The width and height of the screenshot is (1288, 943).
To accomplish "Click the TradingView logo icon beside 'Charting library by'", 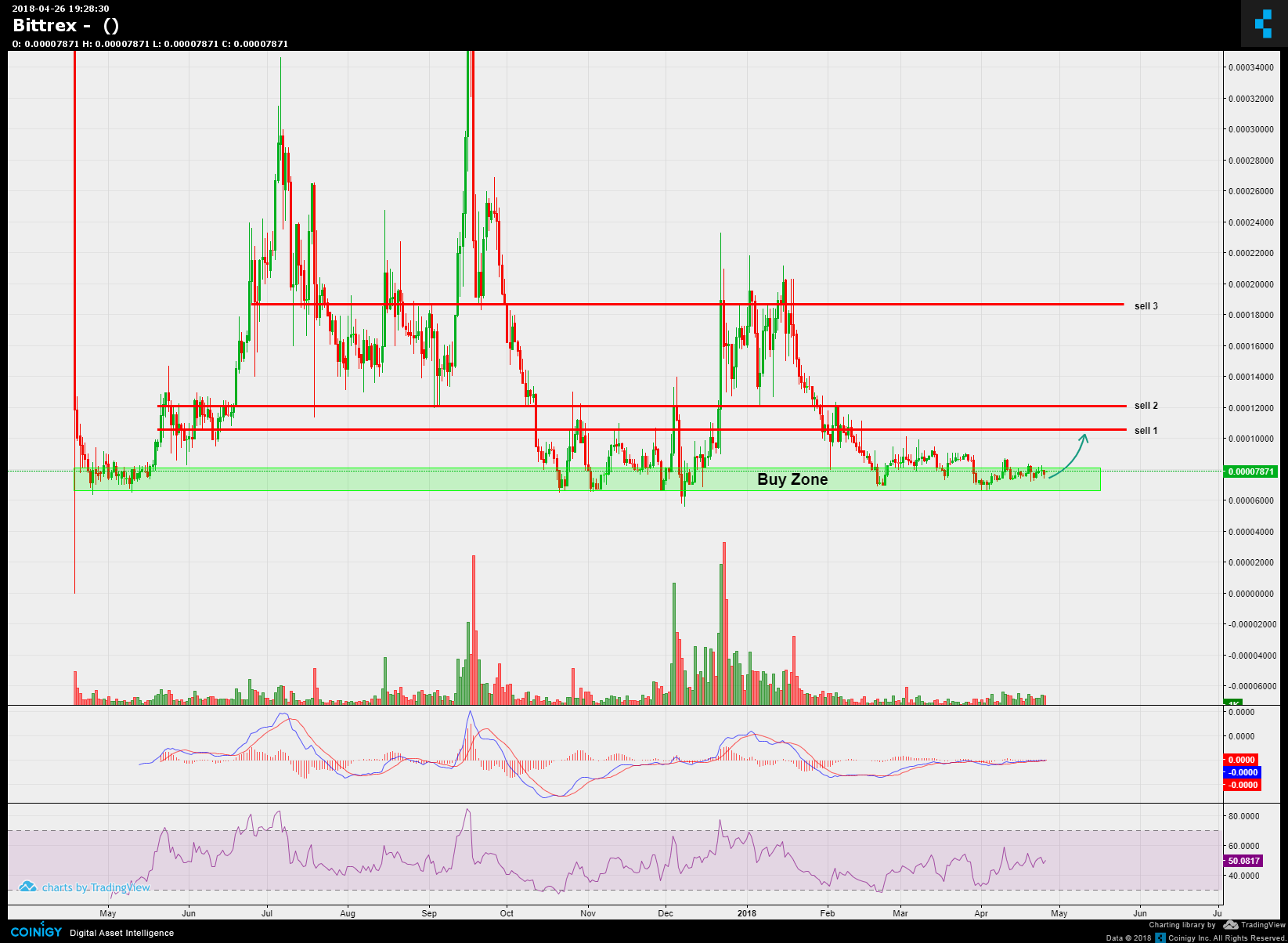I will [x=1231, y=925].
